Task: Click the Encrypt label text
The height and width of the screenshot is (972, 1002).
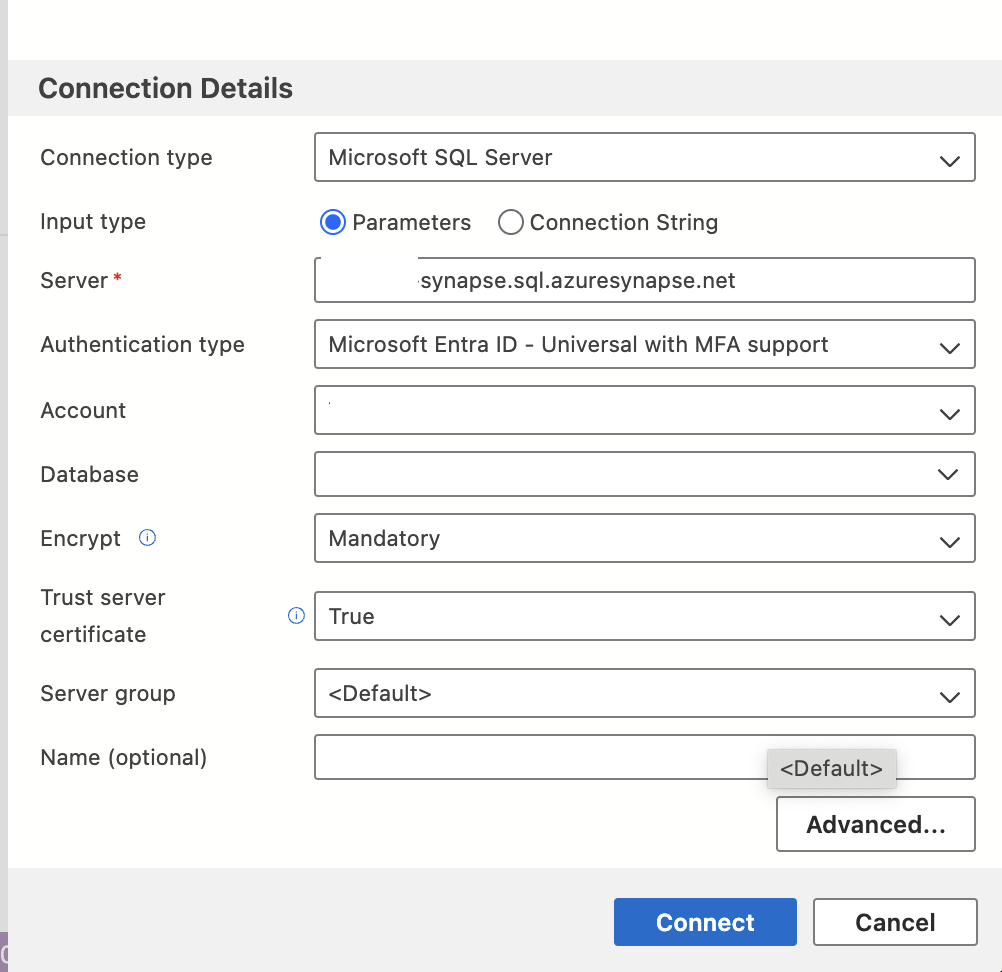Action: coord(81,539)
